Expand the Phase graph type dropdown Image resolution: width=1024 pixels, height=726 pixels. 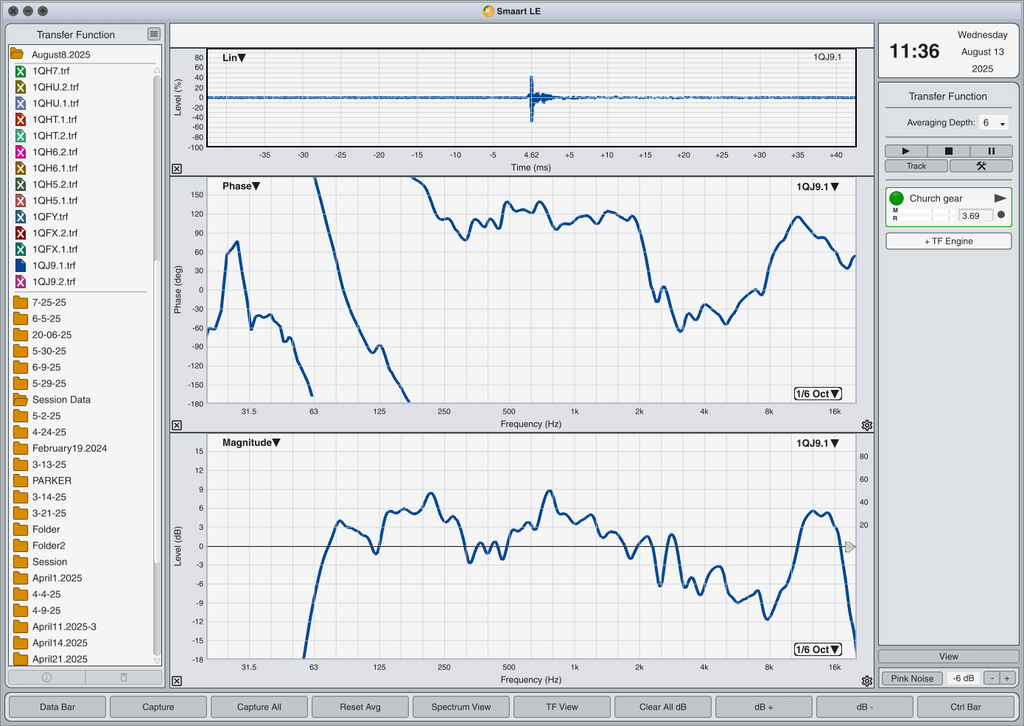tap(242, 186)
